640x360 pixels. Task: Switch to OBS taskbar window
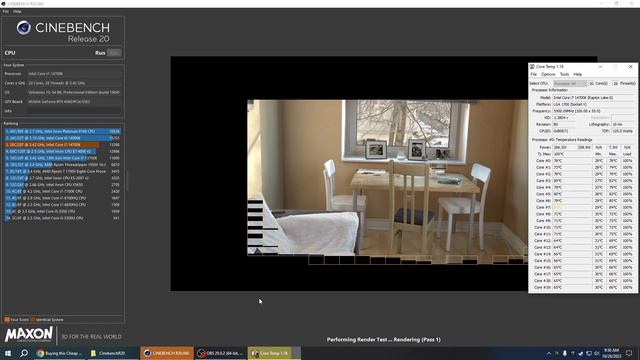220,353
